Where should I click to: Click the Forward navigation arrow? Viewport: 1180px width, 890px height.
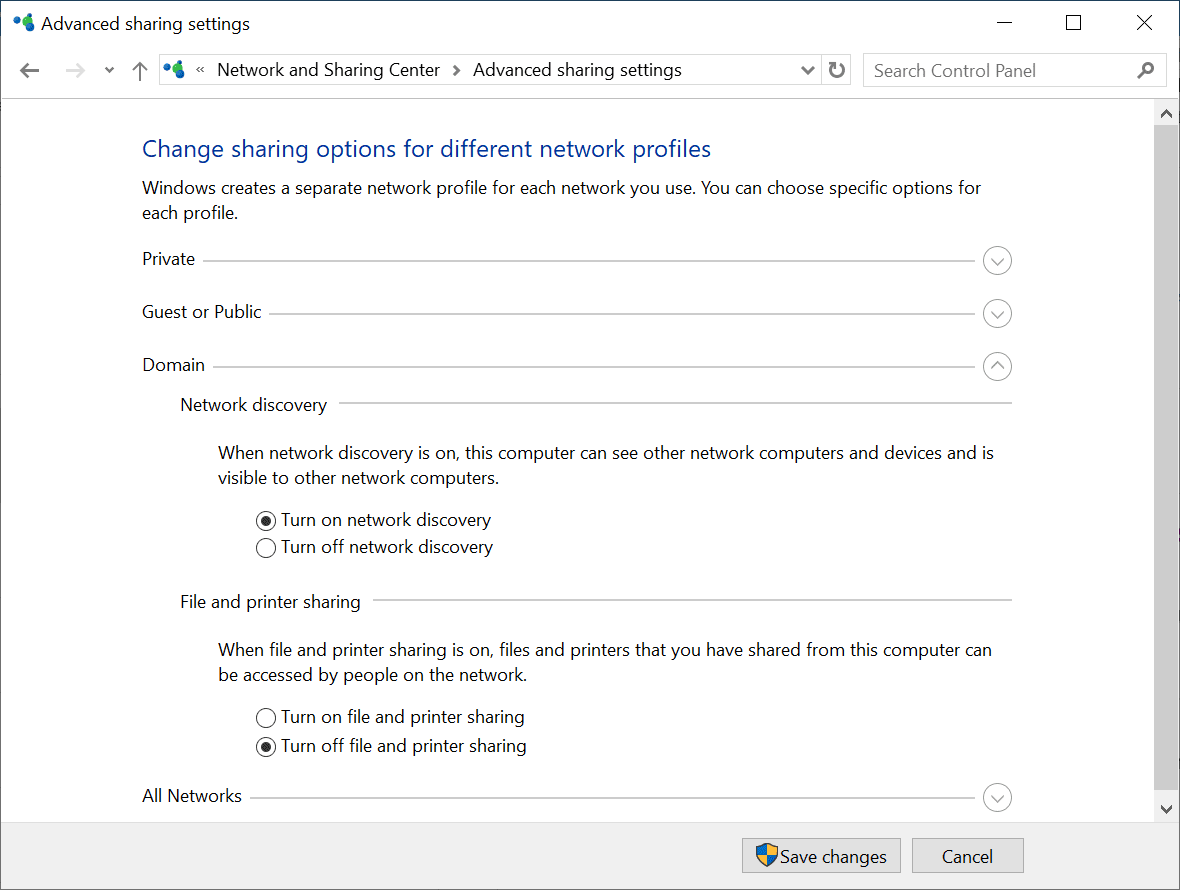click(75, 71)
